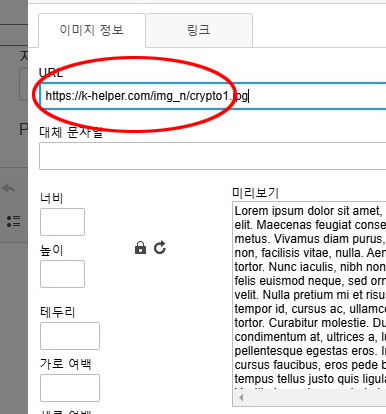Switch to the 이미지 정보 tab
386x414 pixels.
click(x=92, y=30)
